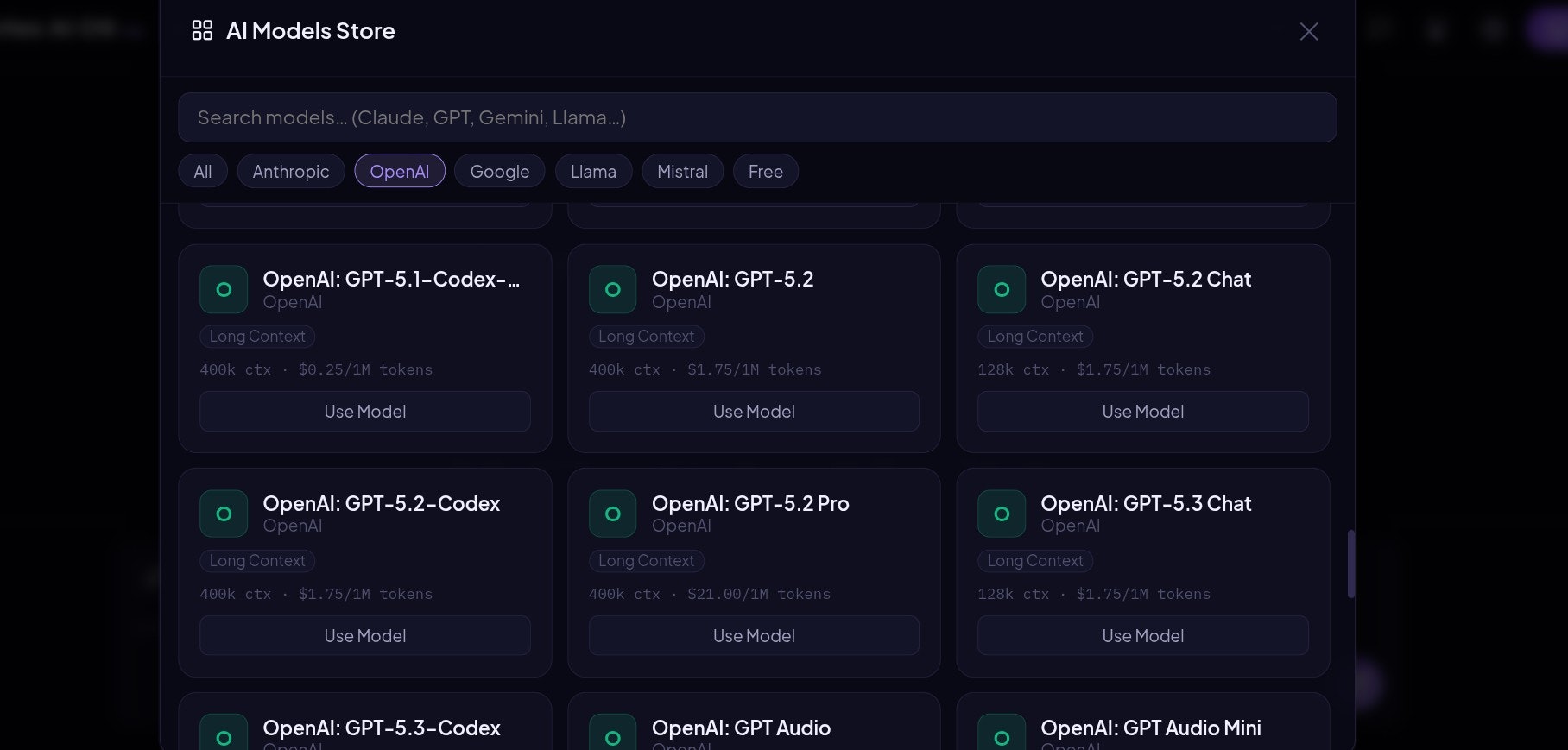Click the AI Models Store heading
Viewport: 1568px width, 750px height.
pos(310,31)
